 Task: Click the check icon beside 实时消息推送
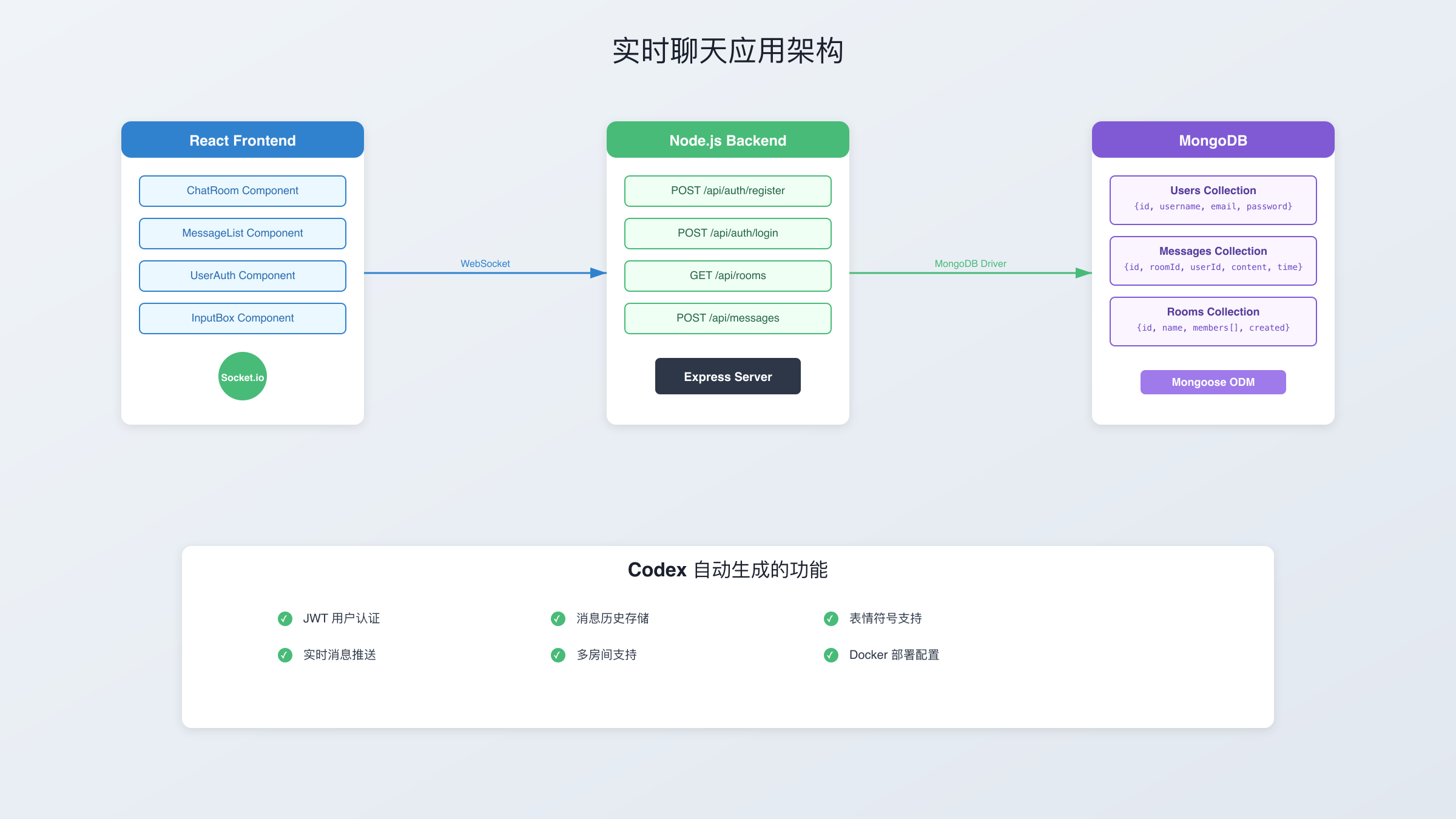tap(285, 655)
